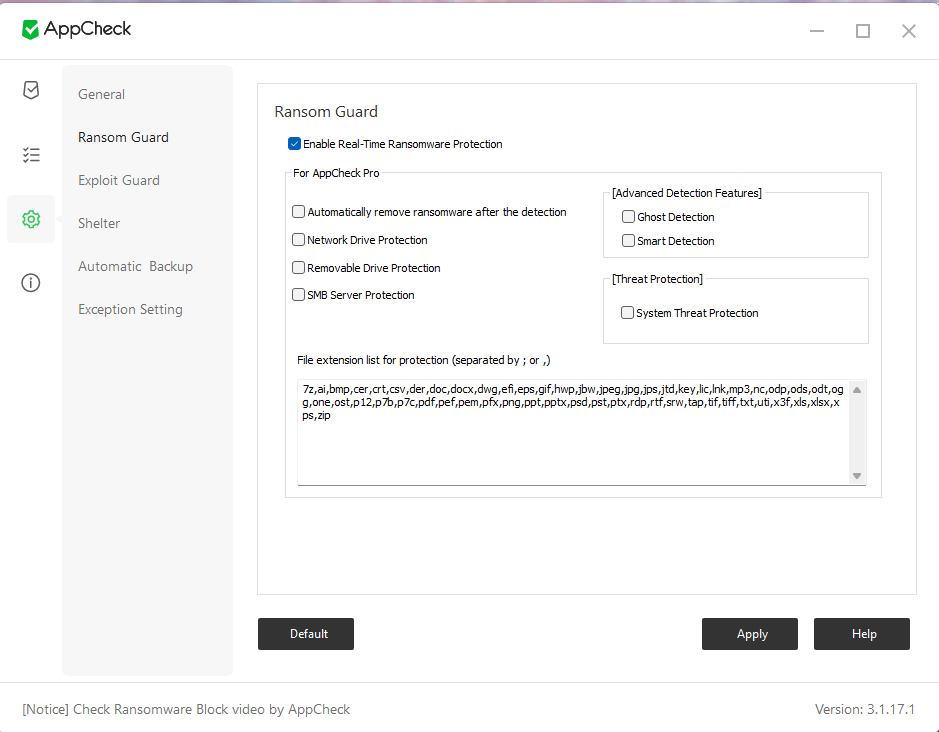Screen dimensions: 939x732
Task: Tick the Ghost Detection checkbox
Action: click(629, 217)
